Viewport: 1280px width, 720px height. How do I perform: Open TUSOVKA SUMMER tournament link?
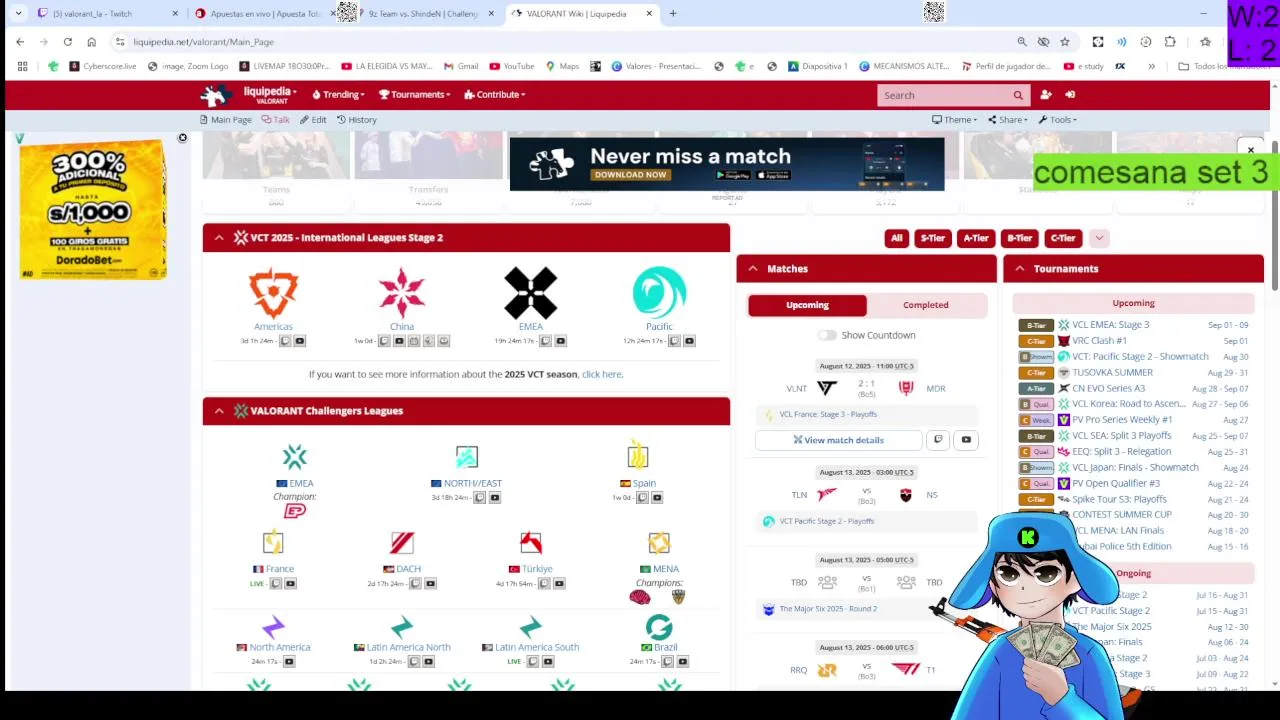(1112, 372)
